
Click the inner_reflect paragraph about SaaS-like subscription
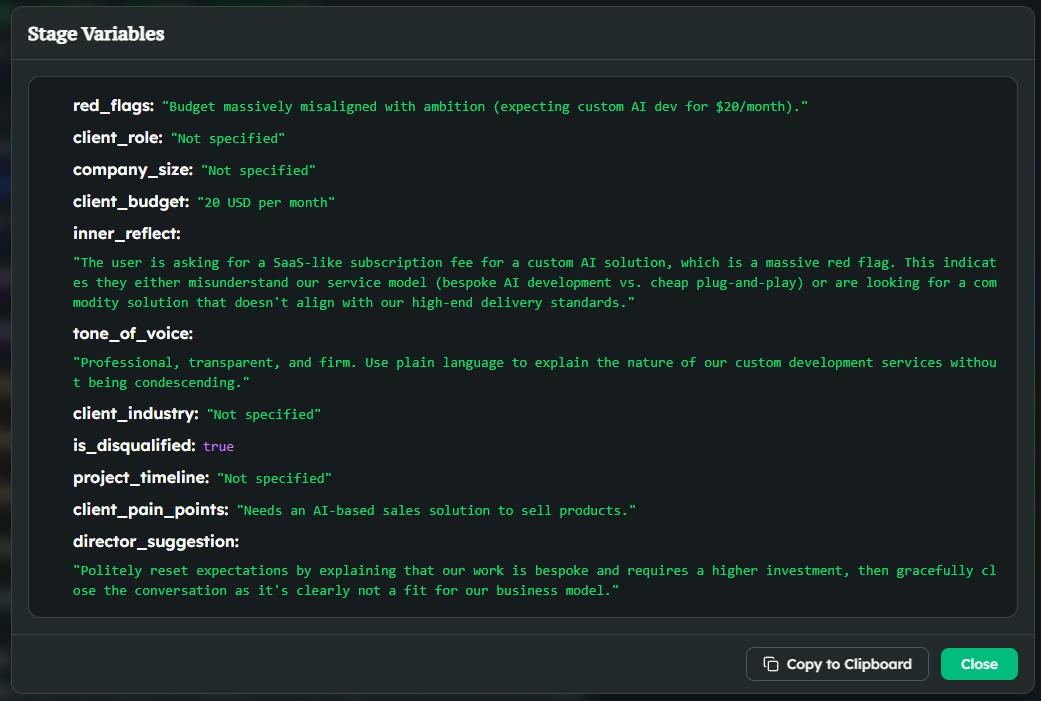tap(534, 282)
